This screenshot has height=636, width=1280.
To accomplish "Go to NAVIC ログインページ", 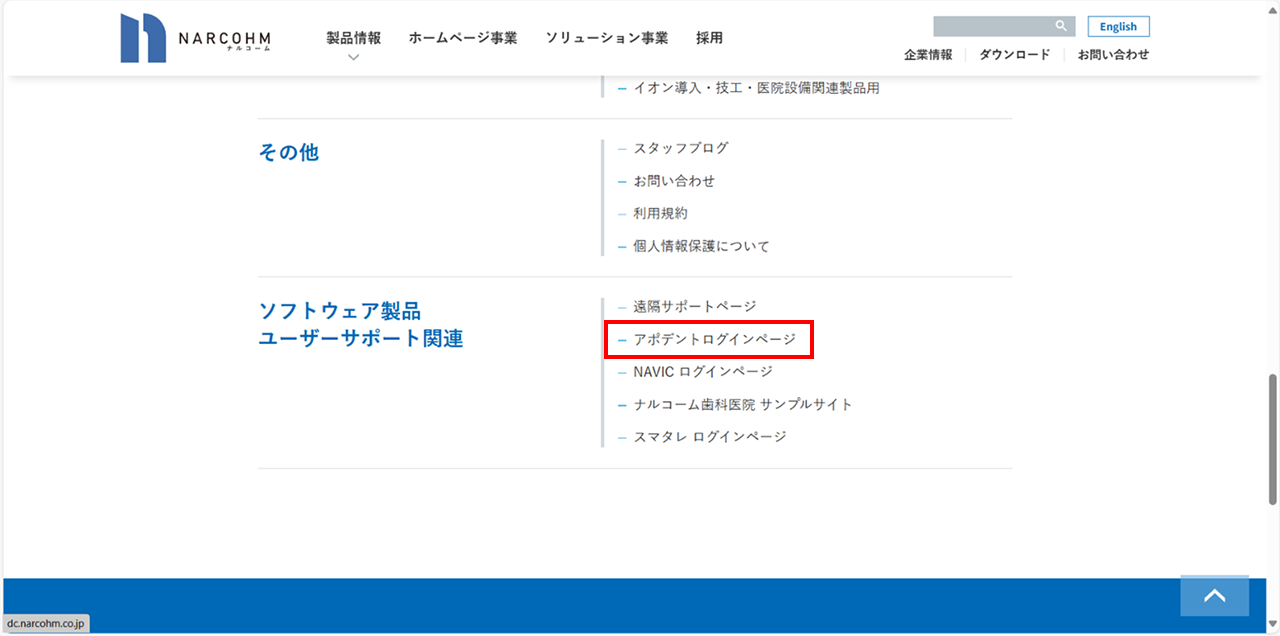I will 702,372.
